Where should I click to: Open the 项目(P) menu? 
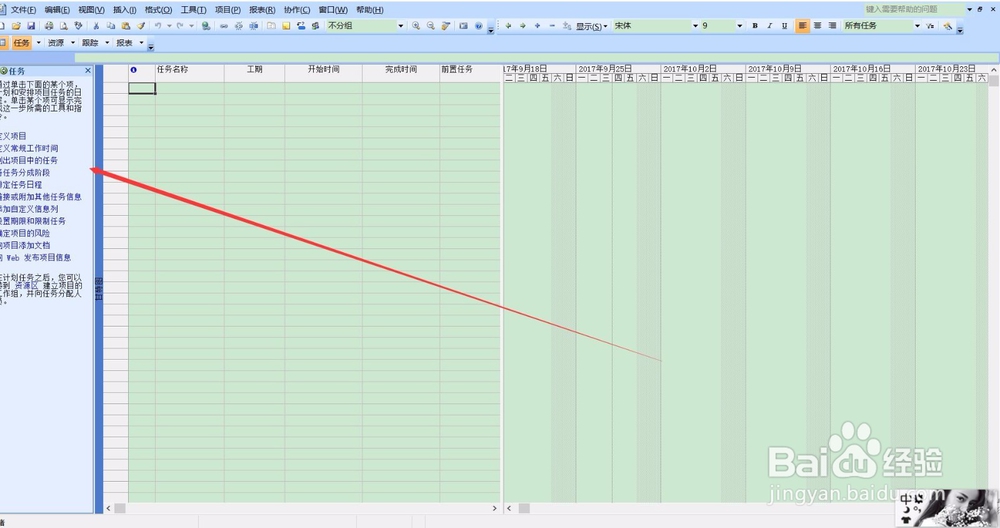[228, 10]
